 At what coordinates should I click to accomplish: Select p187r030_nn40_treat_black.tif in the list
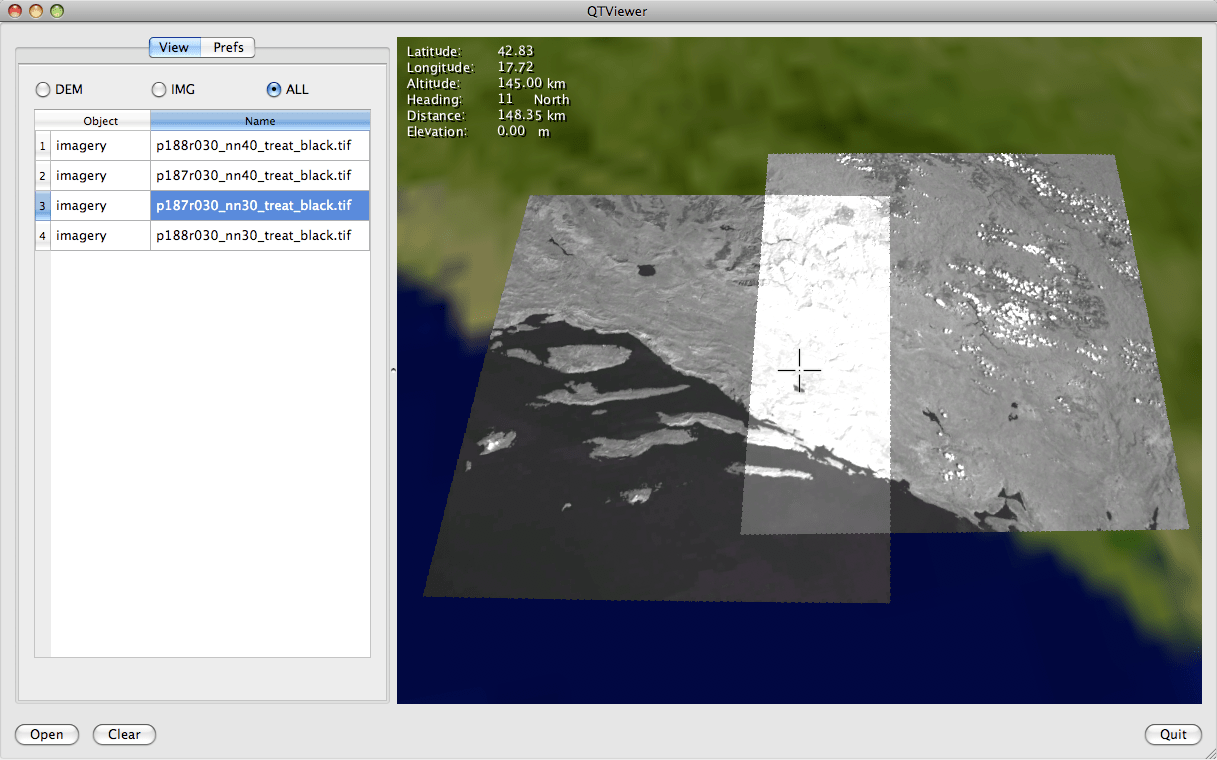click(x=260, y=175)
